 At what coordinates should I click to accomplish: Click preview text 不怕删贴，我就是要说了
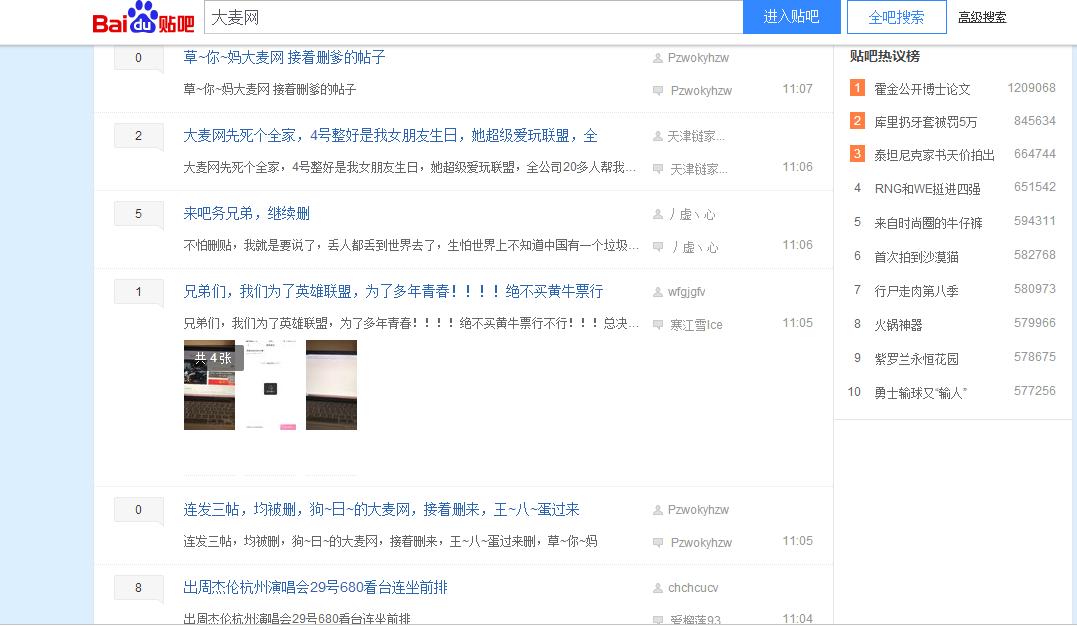point(411,245)
